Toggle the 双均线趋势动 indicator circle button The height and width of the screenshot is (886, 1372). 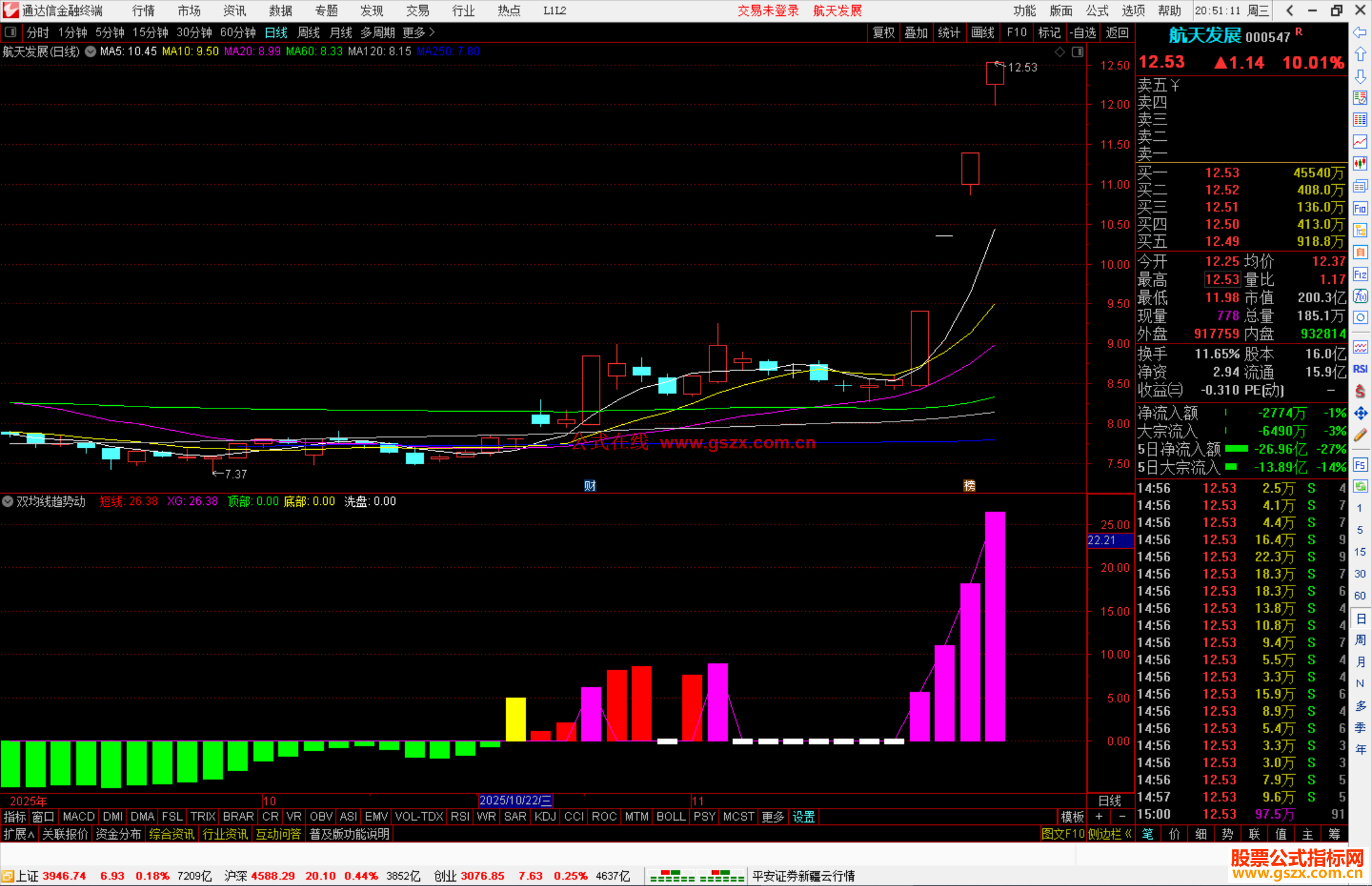pos(8,501)
